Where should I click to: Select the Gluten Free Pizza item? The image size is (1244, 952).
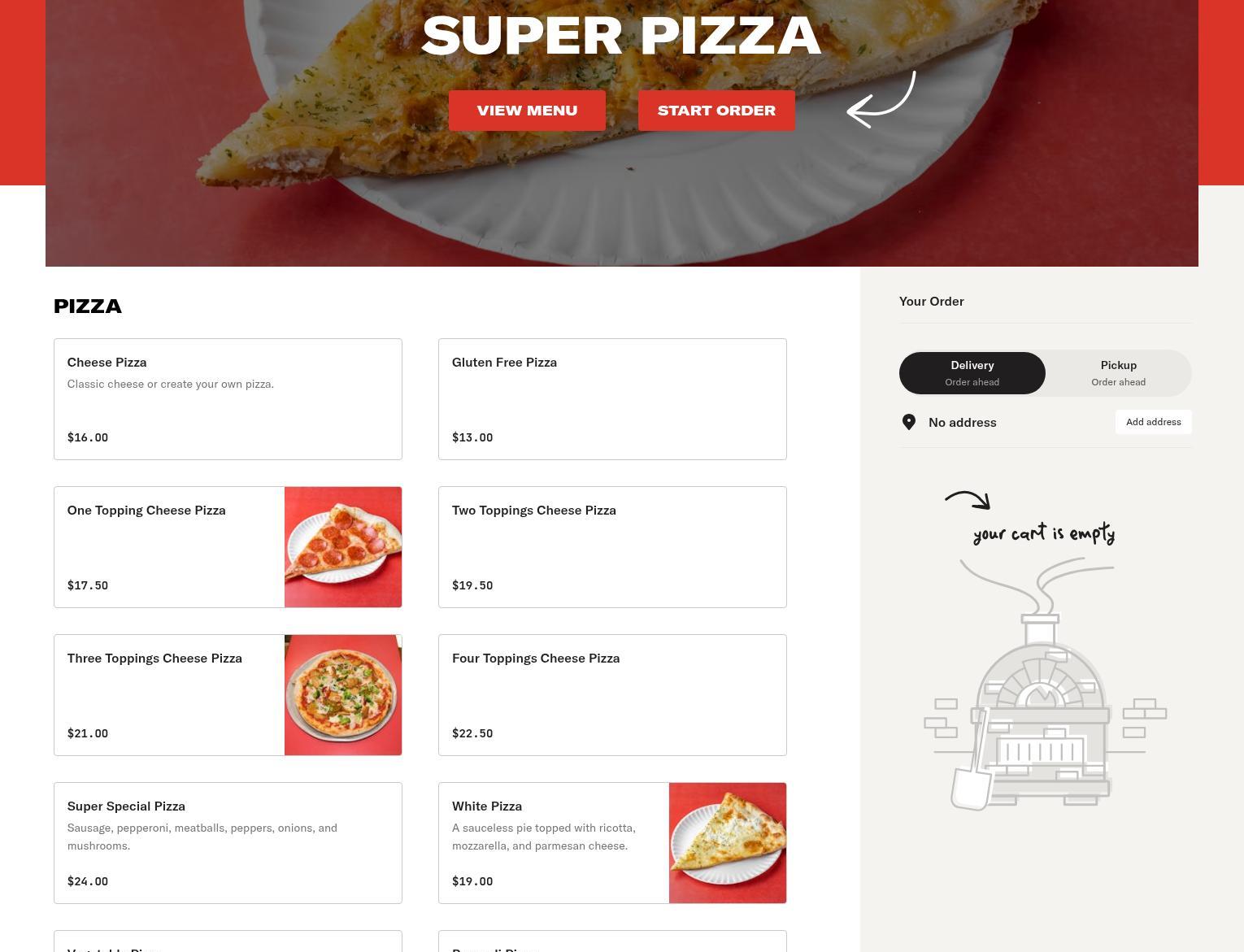point(612,399)
